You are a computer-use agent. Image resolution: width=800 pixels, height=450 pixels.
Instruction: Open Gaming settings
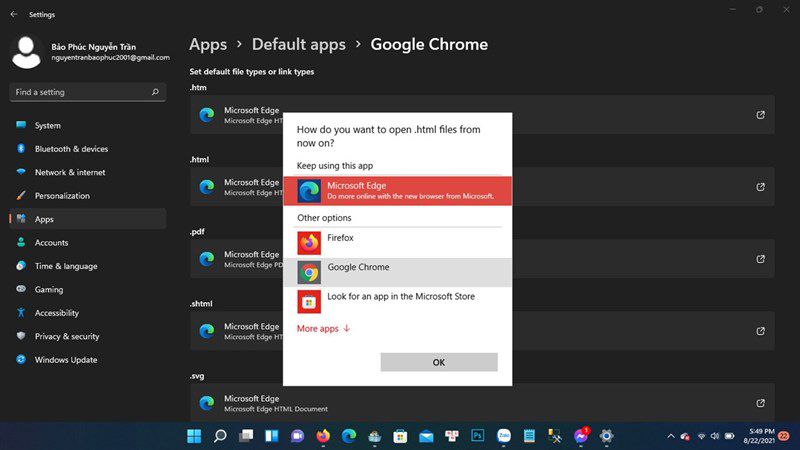pos(88,289)
